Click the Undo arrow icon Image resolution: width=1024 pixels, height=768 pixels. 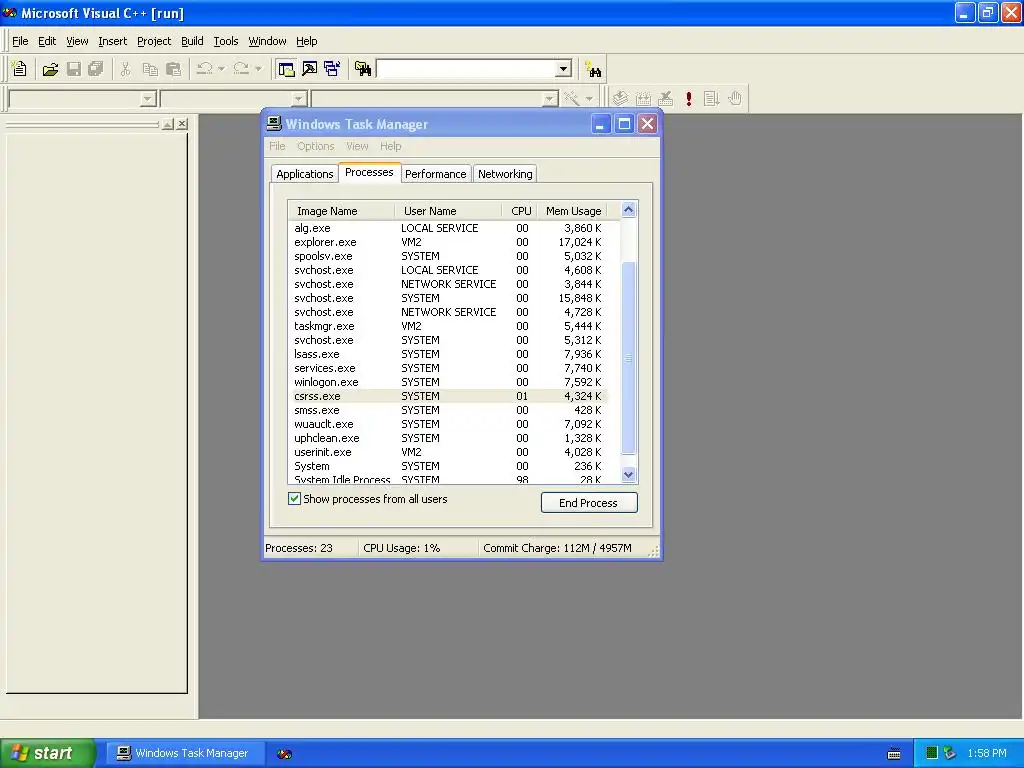click(204, 69)
